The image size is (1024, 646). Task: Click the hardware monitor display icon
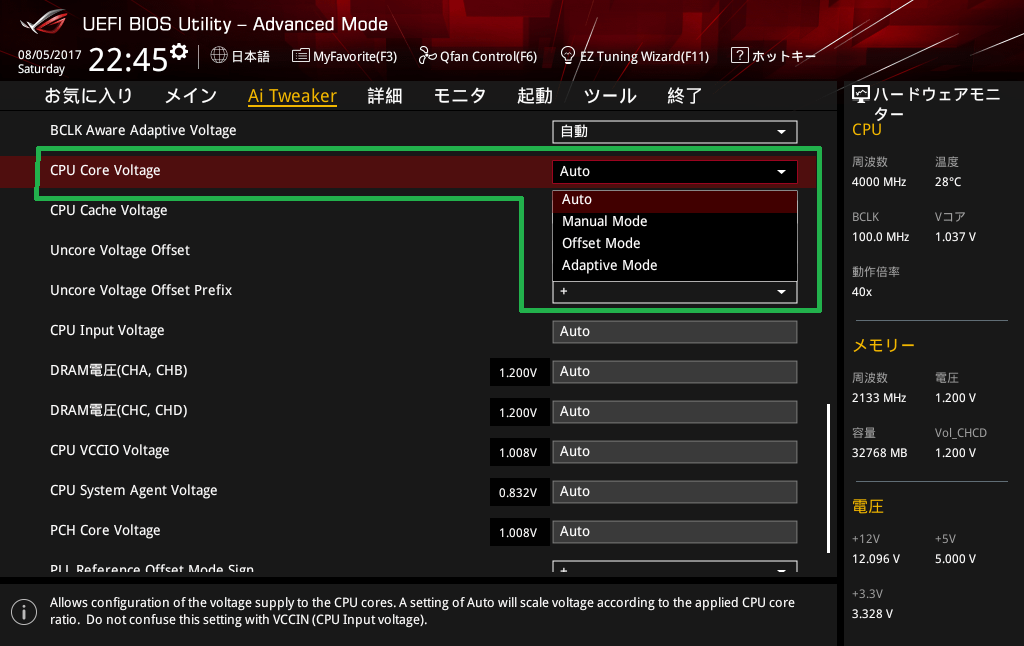(x=861, y=95)
